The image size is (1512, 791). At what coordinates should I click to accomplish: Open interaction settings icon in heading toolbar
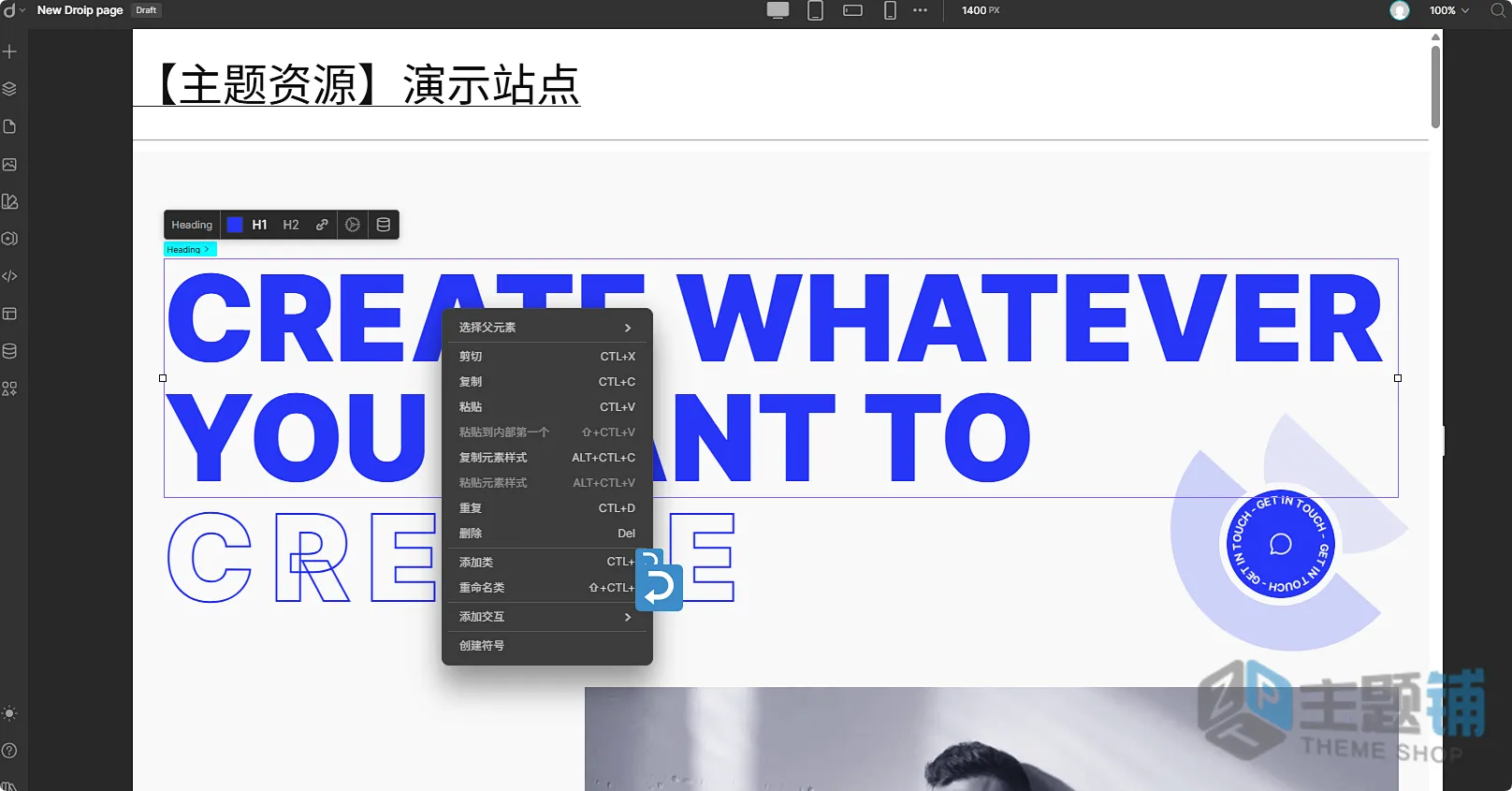tap(353, 225)
